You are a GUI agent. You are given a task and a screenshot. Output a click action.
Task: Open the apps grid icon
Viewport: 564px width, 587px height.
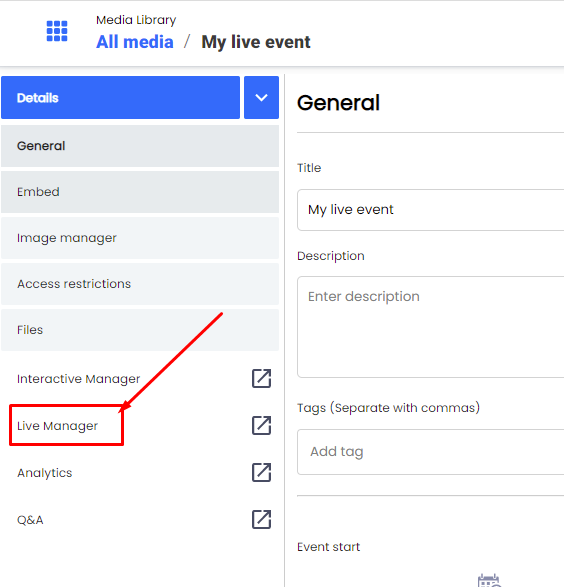(57, 31)
